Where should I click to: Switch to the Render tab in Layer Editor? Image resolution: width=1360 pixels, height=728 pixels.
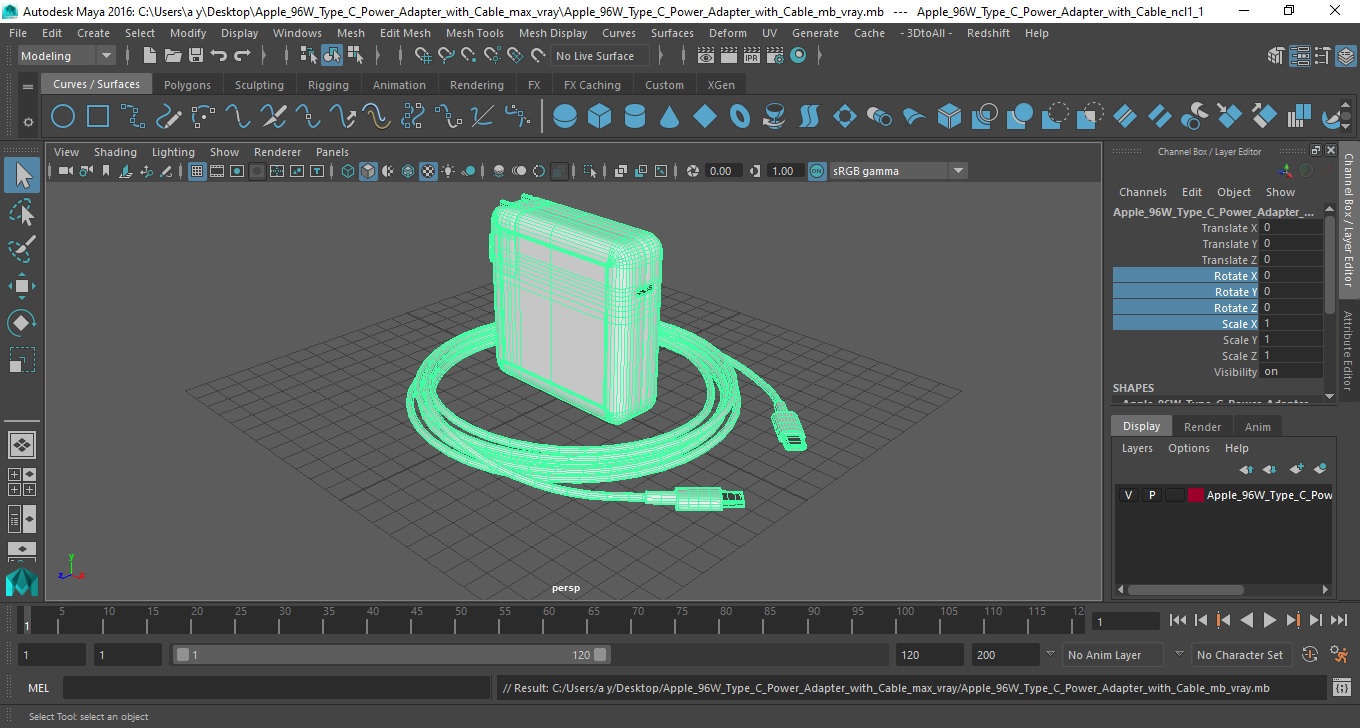point(1202,427)
